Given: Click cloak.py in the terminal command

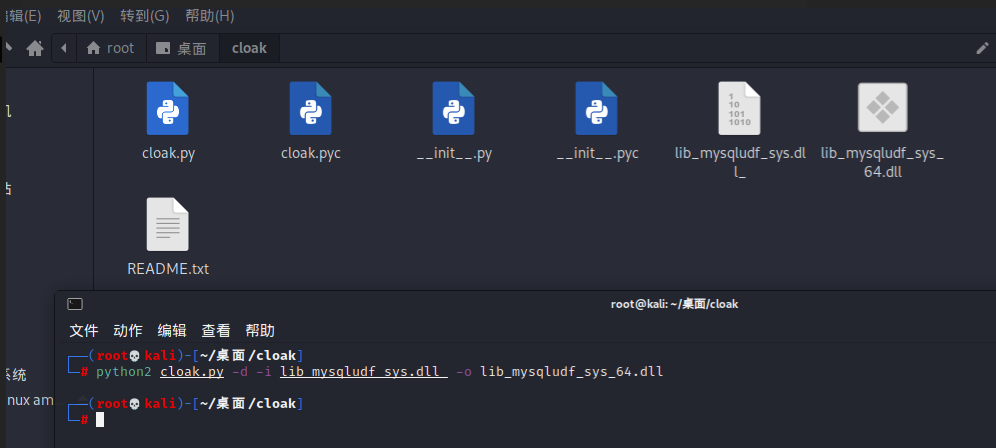Looking at the screenshot, I should (x=192, y=372).
